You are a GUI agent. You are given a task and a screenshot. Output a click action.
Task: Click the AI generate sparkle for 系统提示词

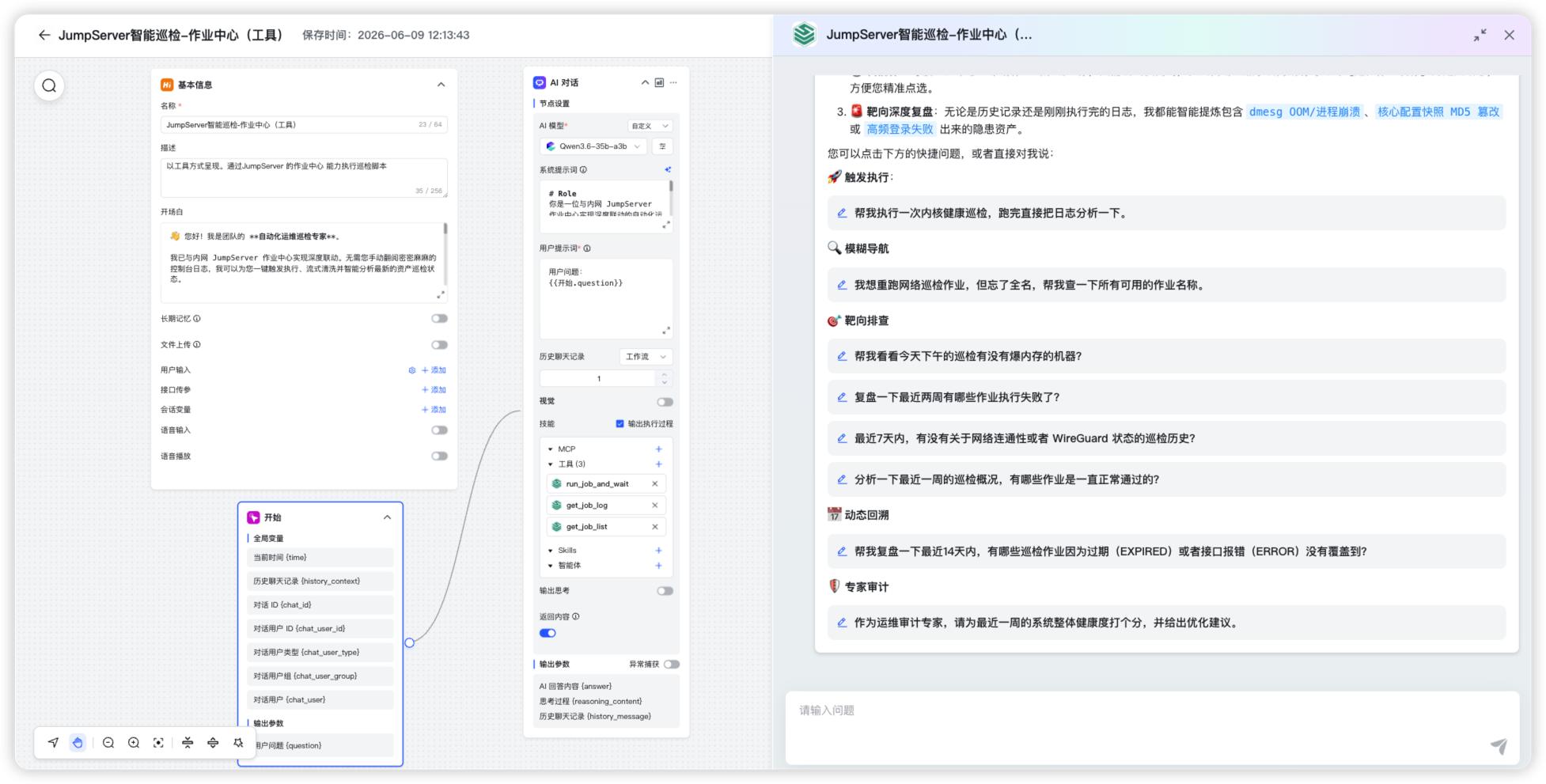[668, 169]
